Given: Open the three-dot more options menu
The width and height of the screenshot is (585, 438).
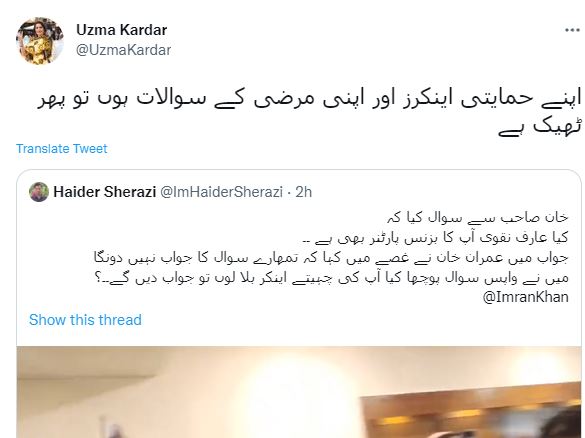Looking at the screenshot, I should [572, 30].
